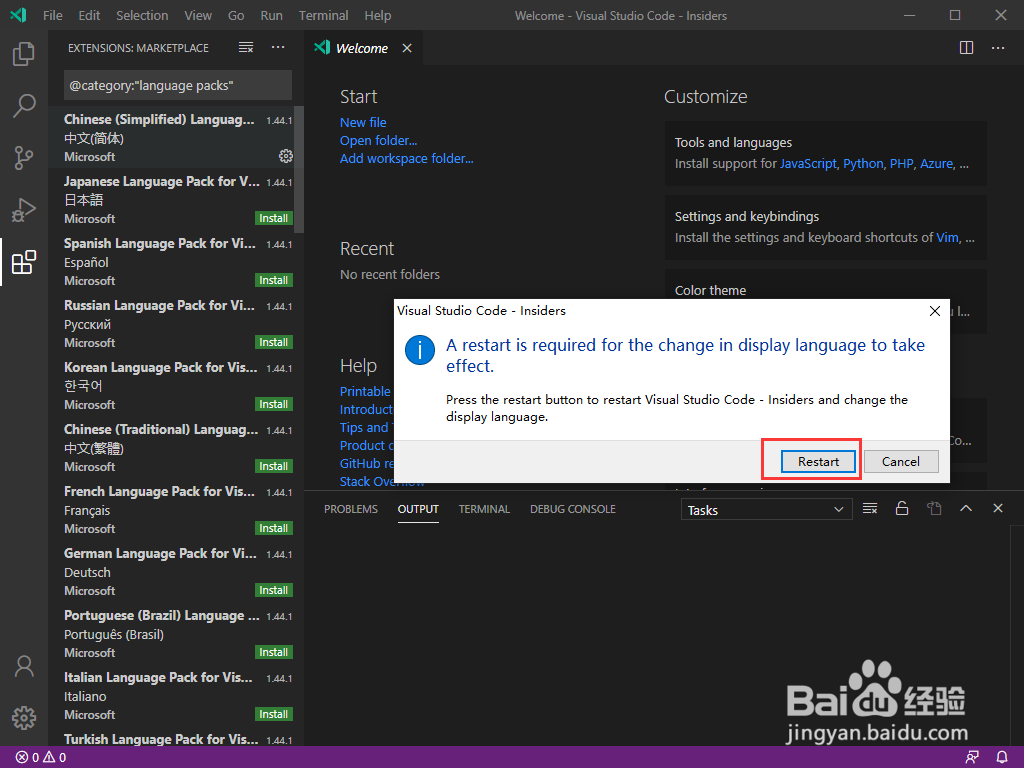1024x768 pixels.
Task: Close the restart dialog with X
Action: coord(935,311)
